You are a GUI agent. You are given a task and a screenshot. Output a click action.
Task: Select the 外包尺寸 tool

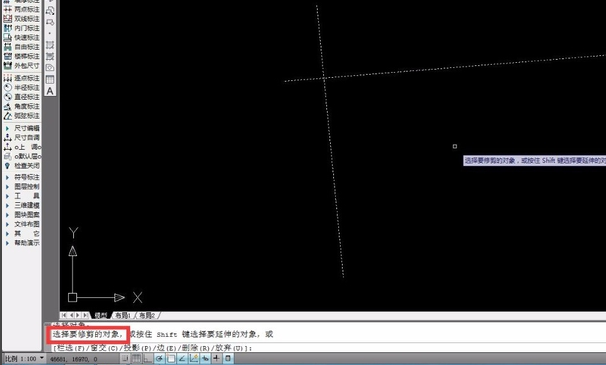[22, 66]
